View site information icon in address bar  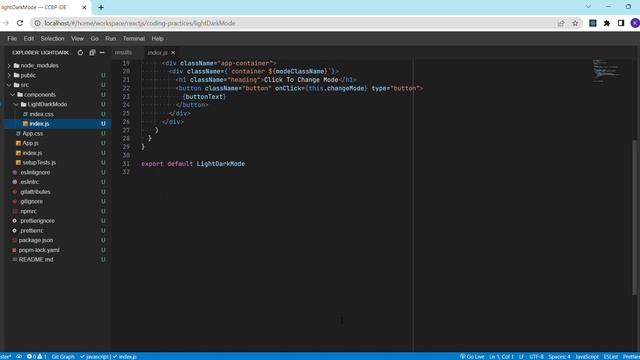pyautogui.click(x=37, y=23)
